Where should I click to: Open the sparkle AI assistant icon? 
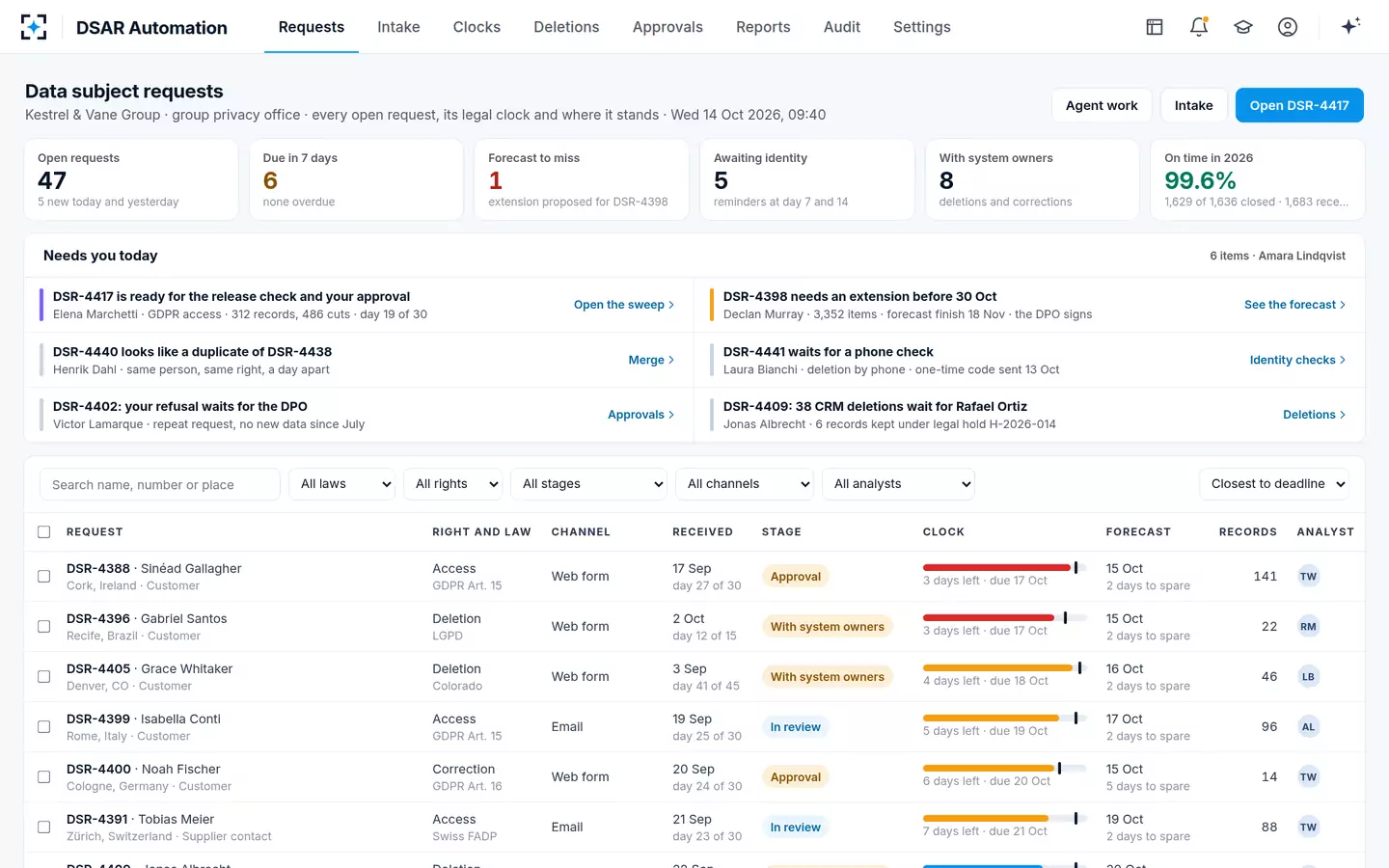coord(1350,26)
